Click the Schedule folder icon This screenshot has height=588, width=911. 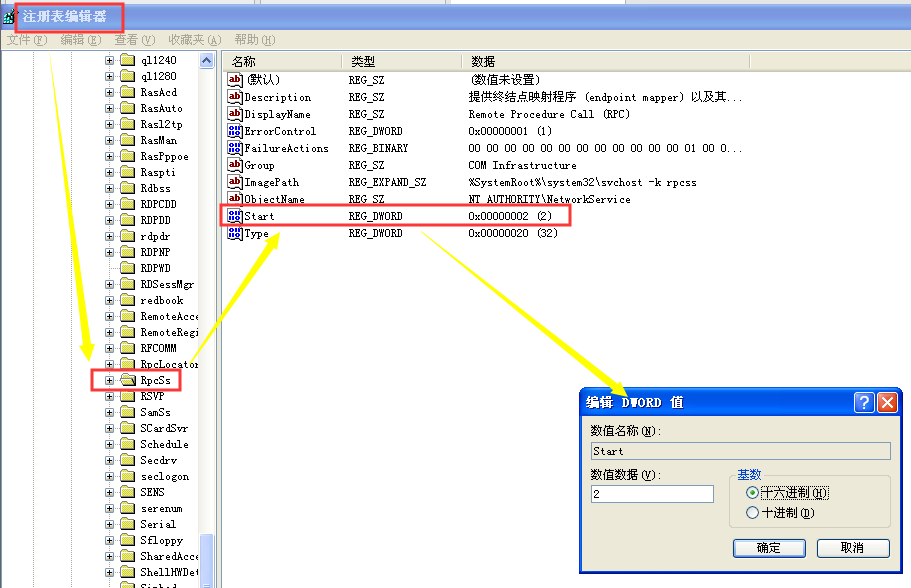tap(128, 444)
